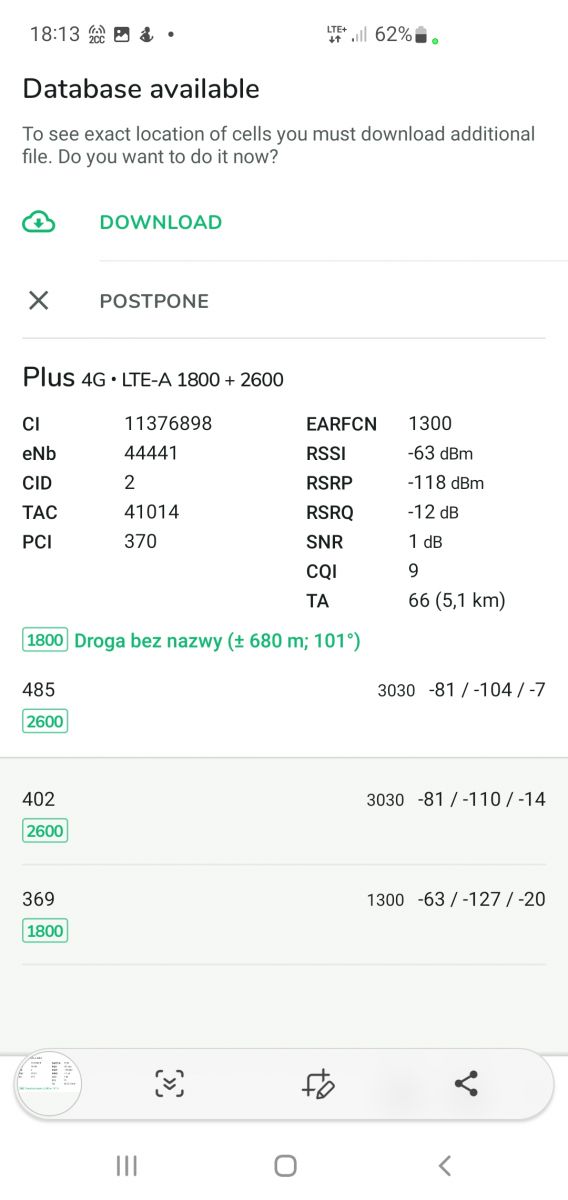This screenshot has width=568, height=1200.
Task: Open the screenshot preview thumbnail
Action: tap(48, 1084)
